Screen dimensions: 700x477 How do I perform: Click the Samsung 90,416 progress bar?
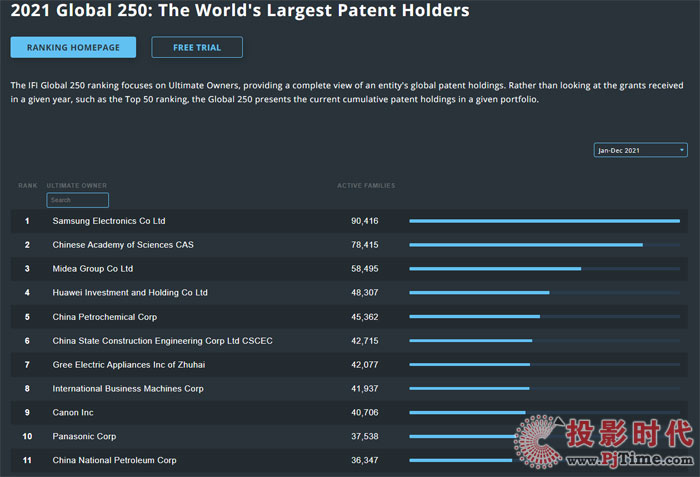[x=544, y=221]
